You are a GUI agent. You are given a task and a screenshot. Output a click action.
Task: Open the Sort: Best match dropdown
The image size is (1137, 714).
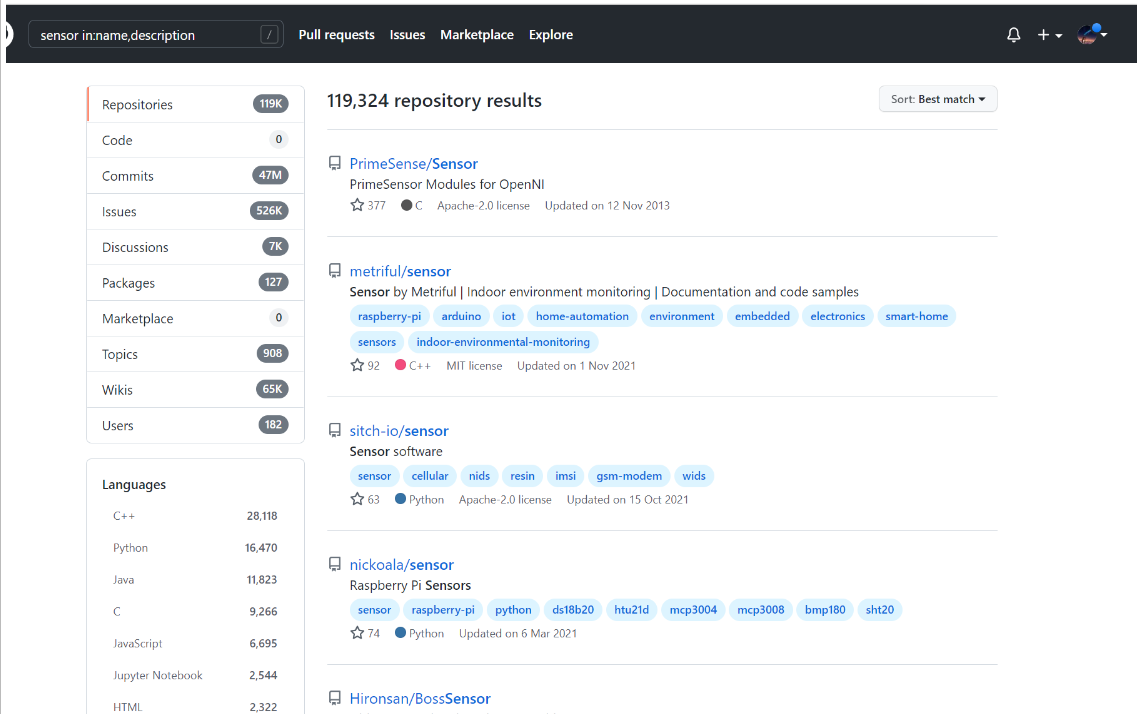pos(938,99)
